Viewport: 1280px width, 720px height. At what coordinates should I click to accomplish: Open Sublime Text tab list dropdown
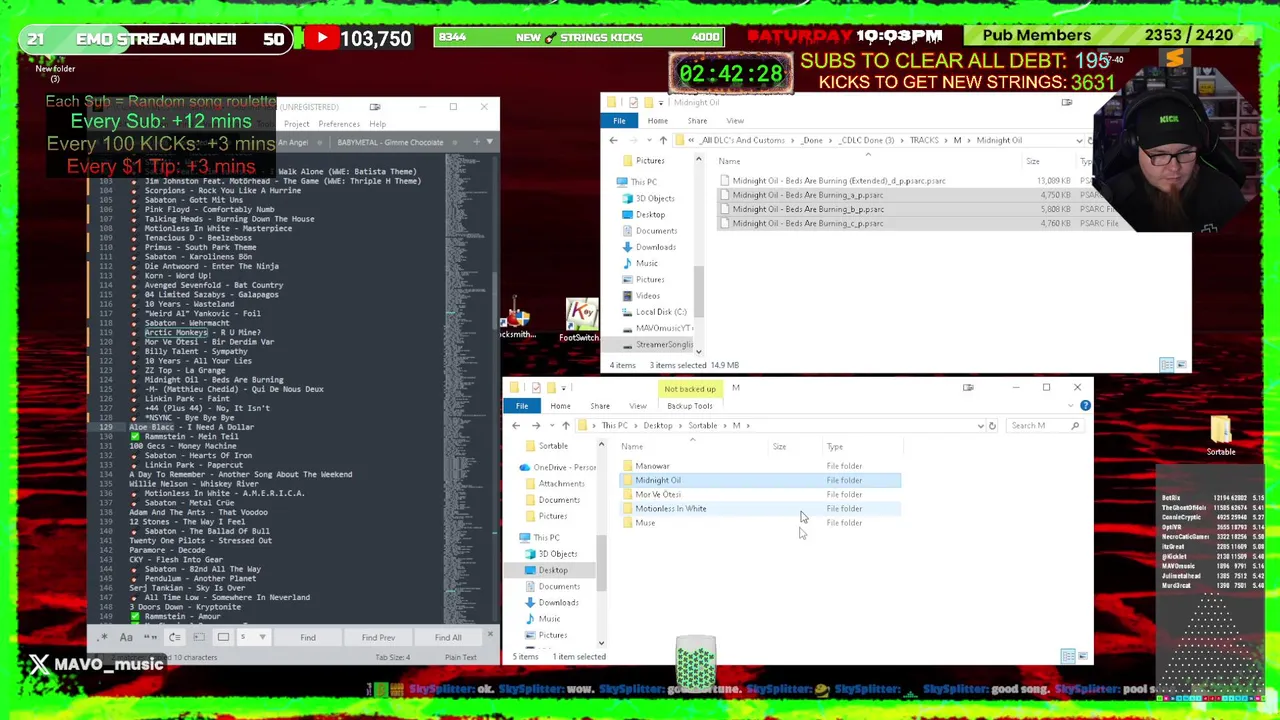pos(489,142)
